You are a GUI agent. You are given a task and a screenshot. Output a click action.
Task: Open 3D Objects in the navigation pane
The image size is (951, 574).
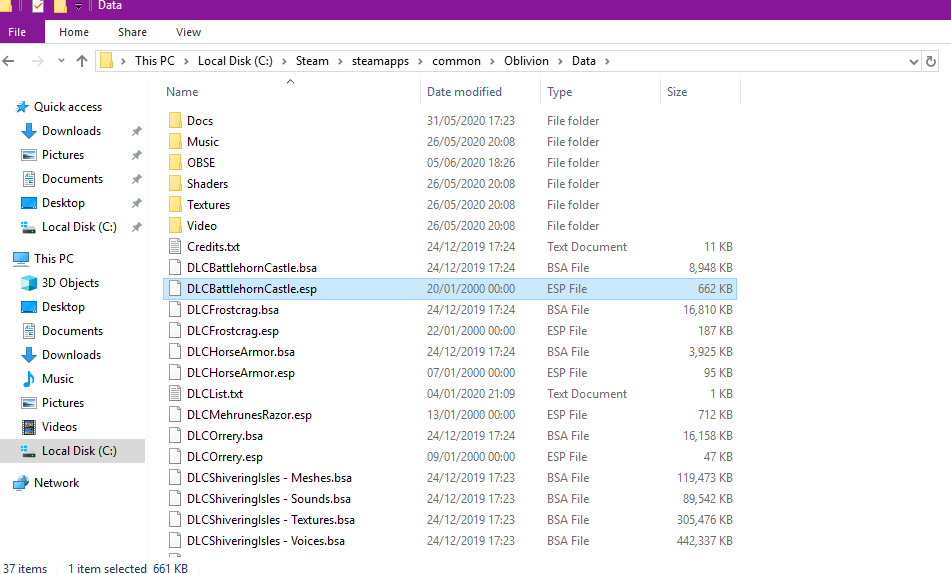point(70,283)
